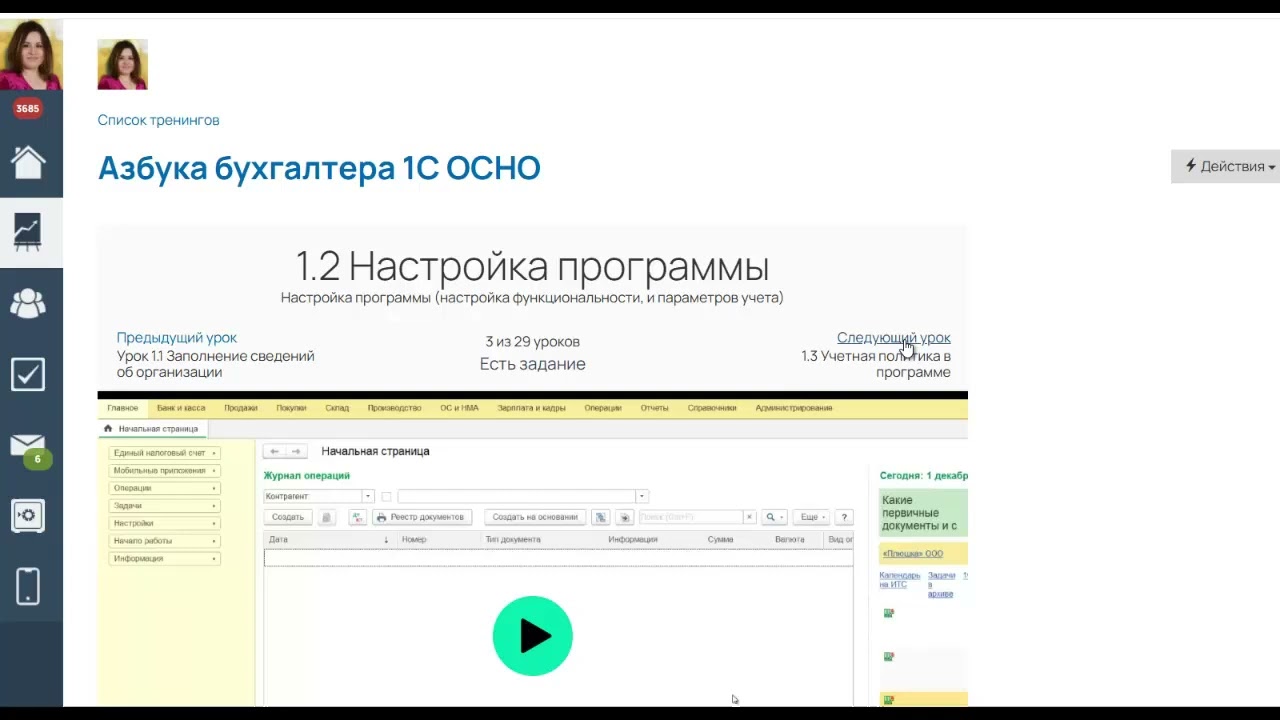The image size is (1280, 720).
Task: Open the trainings chart board icon in sidebar
Action: coord(28,232)
